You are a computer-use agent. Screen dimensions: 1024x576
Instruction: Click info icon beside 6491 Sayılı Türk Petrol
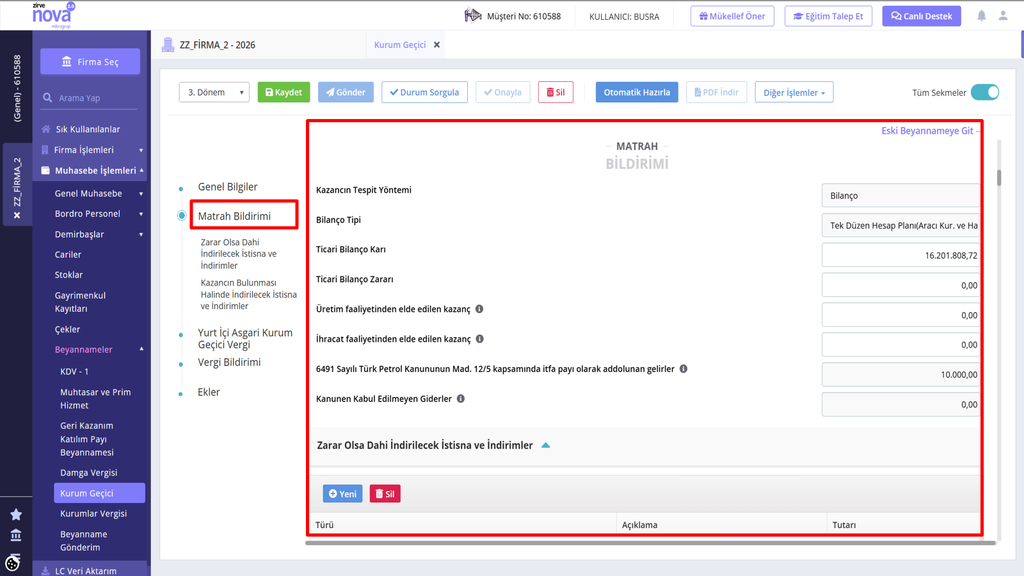pos(684,368)
